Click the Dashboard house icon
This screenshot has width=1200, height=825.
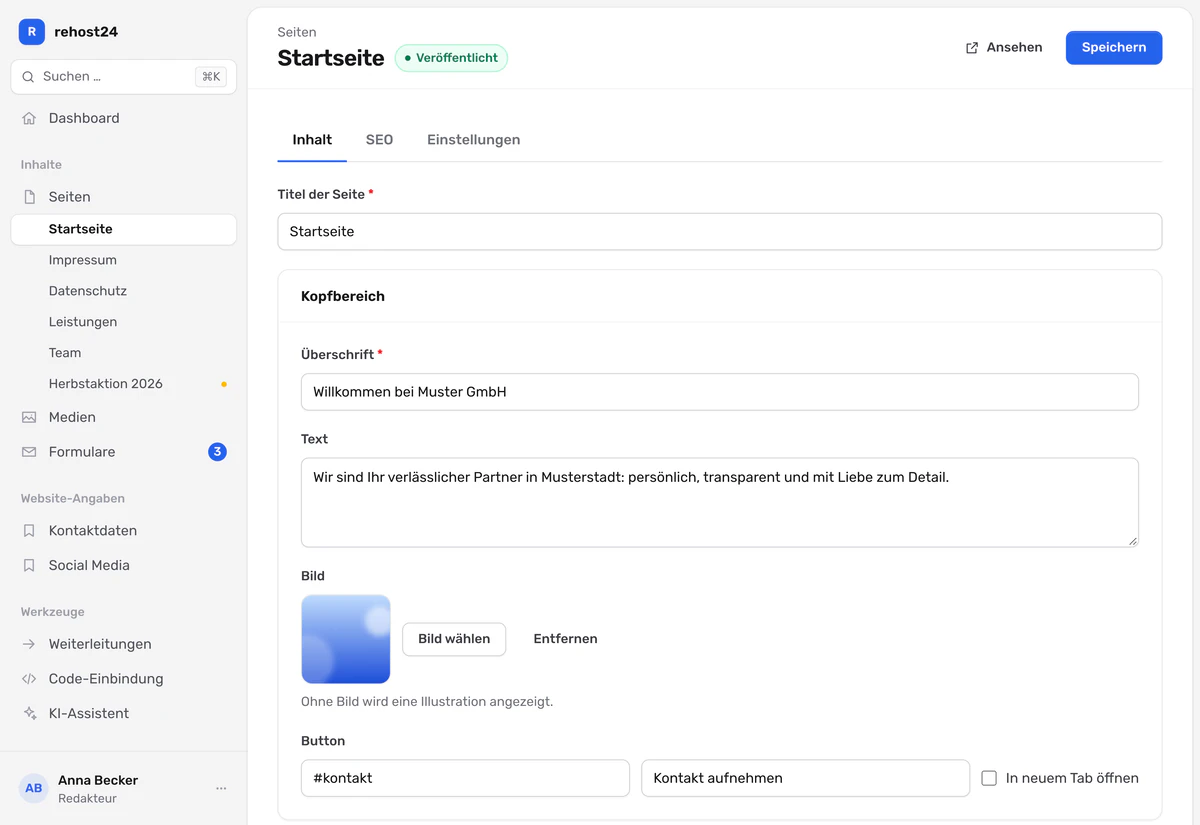pos(29,118)
